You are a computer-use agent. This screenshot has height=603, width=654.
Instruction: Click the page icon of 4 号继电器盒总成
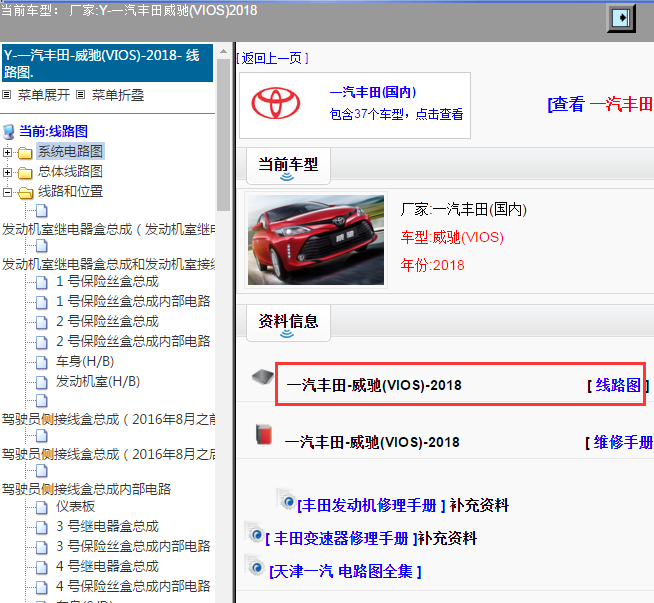(x=41, y=568)
